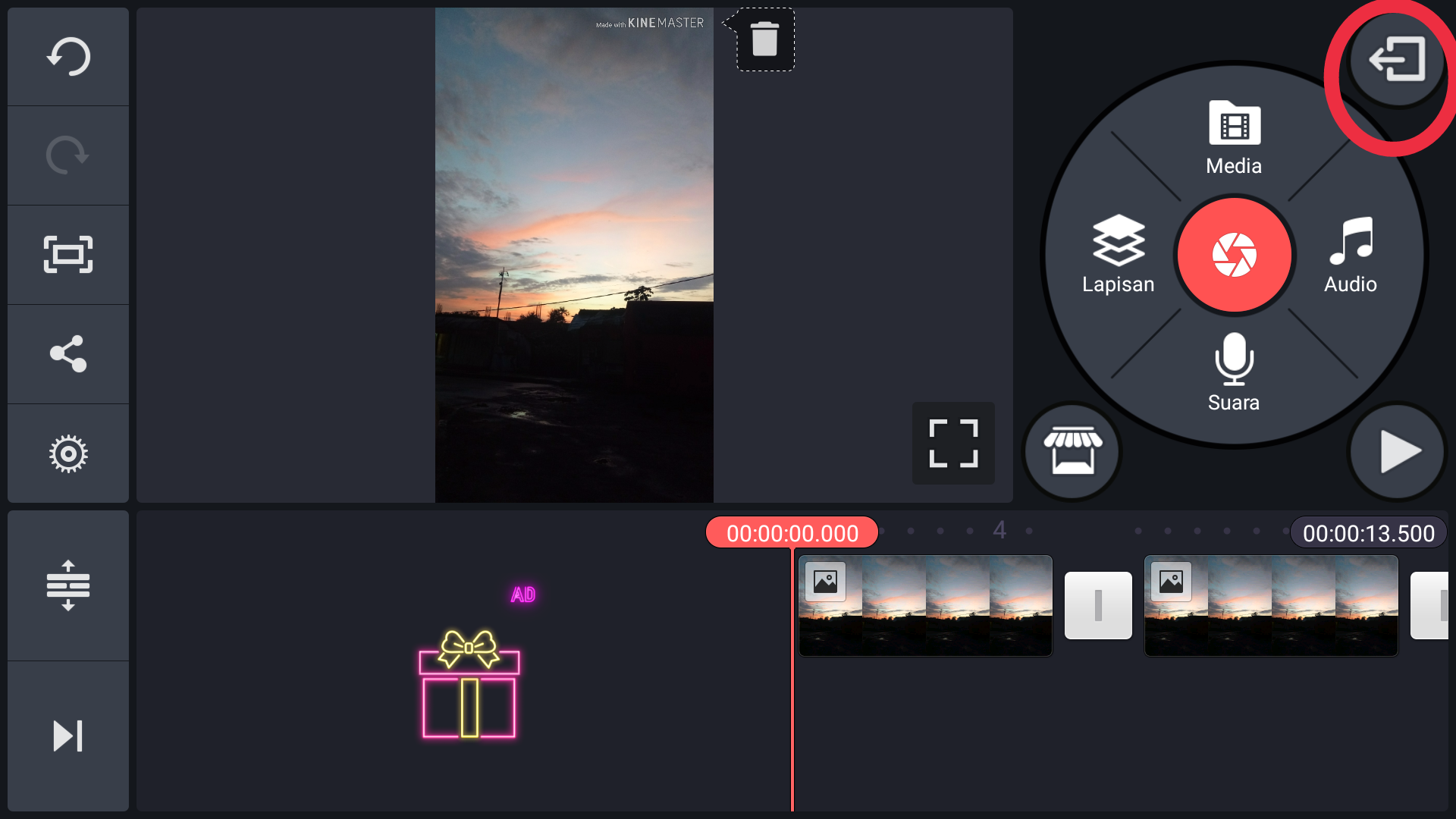Viewport: 1456px width, 819px height.
Task: Delete the clip with the trash icon
Action: (764, 39)
